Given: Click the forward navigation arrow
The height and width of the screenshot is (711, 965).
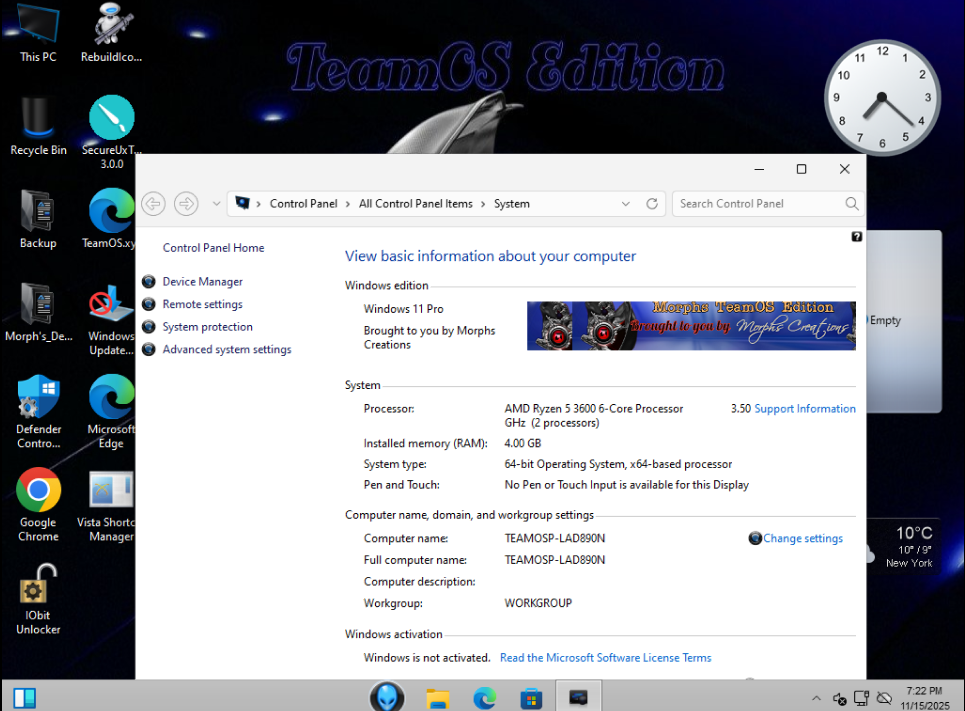Looking at the screenshot, I should pyautogui.click(x=186, y=204).
